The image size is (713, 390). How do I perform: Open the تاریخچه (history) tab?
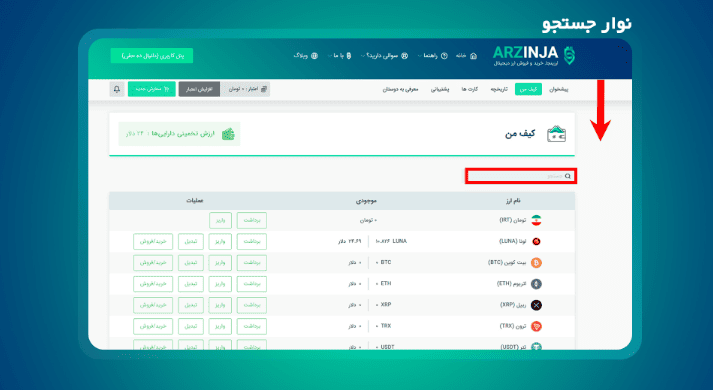coord(499,90)
